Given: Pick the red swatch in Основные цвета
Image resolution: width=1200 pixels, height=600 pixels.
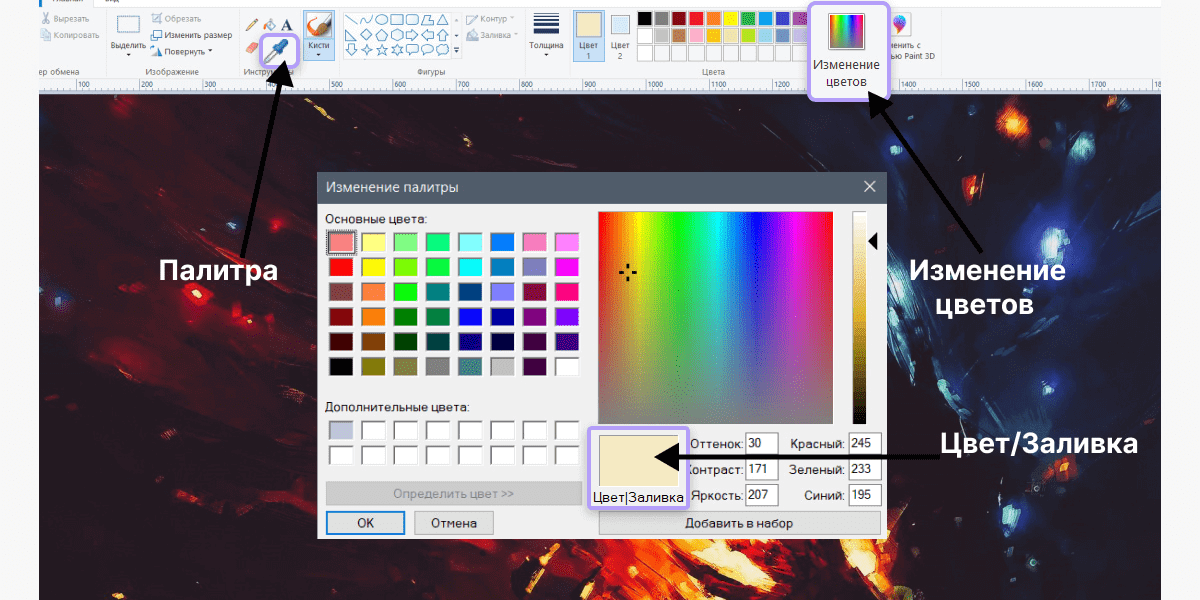Looking at the screenshot, I should [341, 267].
